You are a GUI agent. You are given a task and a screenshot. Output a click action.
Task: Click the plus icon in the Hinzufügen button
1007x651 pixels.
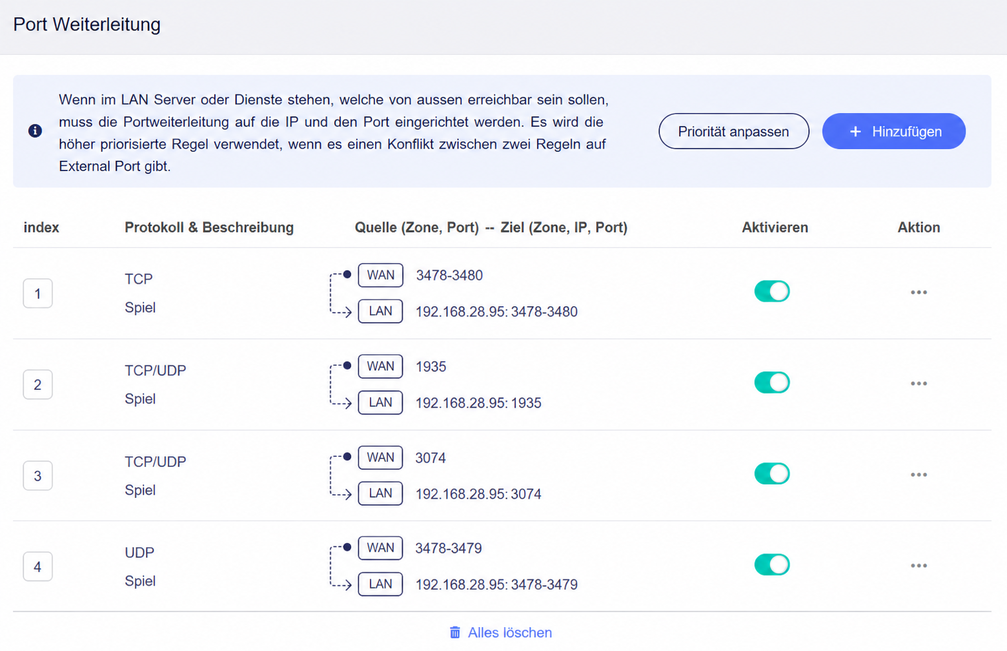pos(855,132)
